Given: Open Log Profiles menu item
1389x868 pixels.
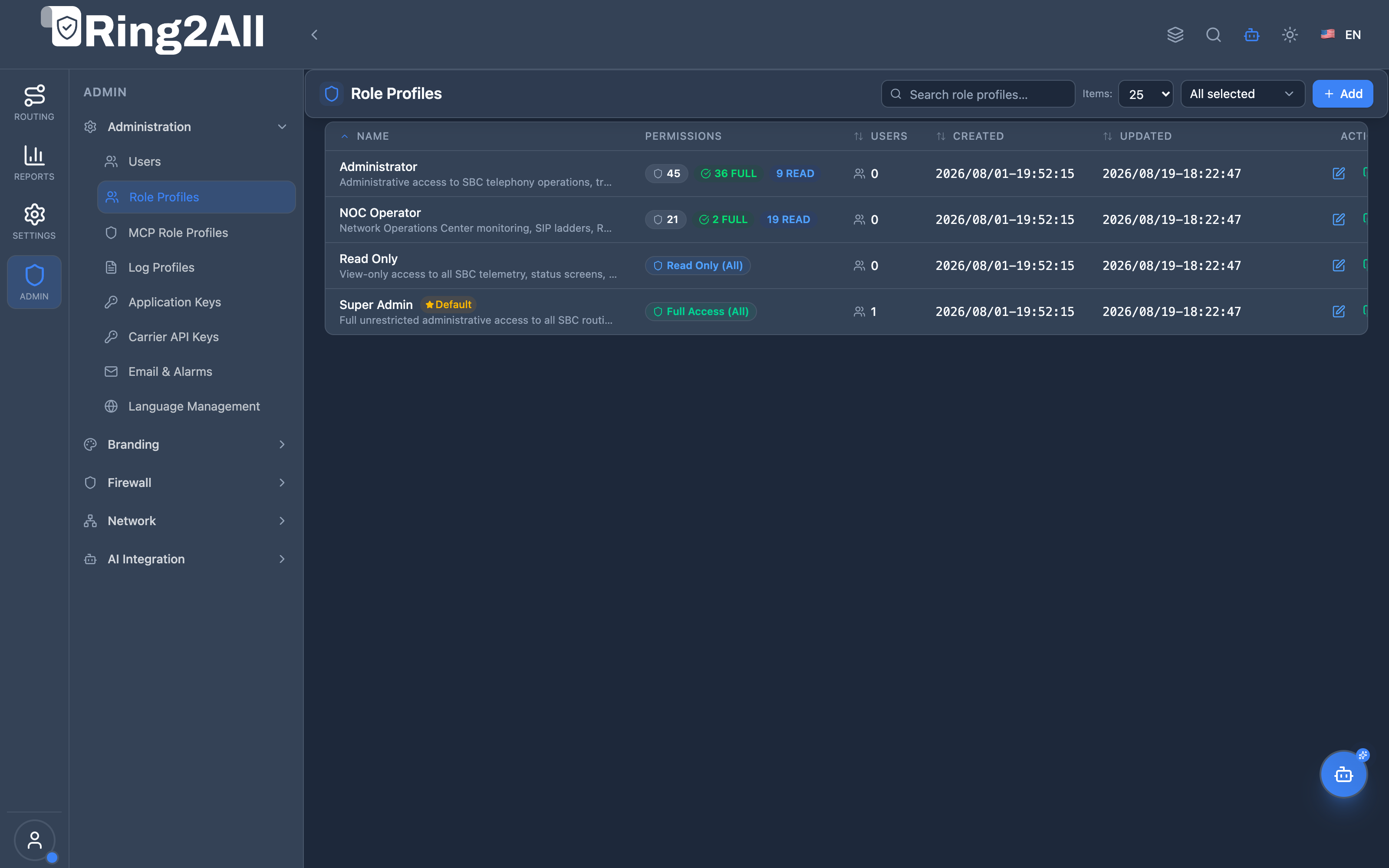Looking at the screenshot, I should pyautogui.click(x=196, y=267).
